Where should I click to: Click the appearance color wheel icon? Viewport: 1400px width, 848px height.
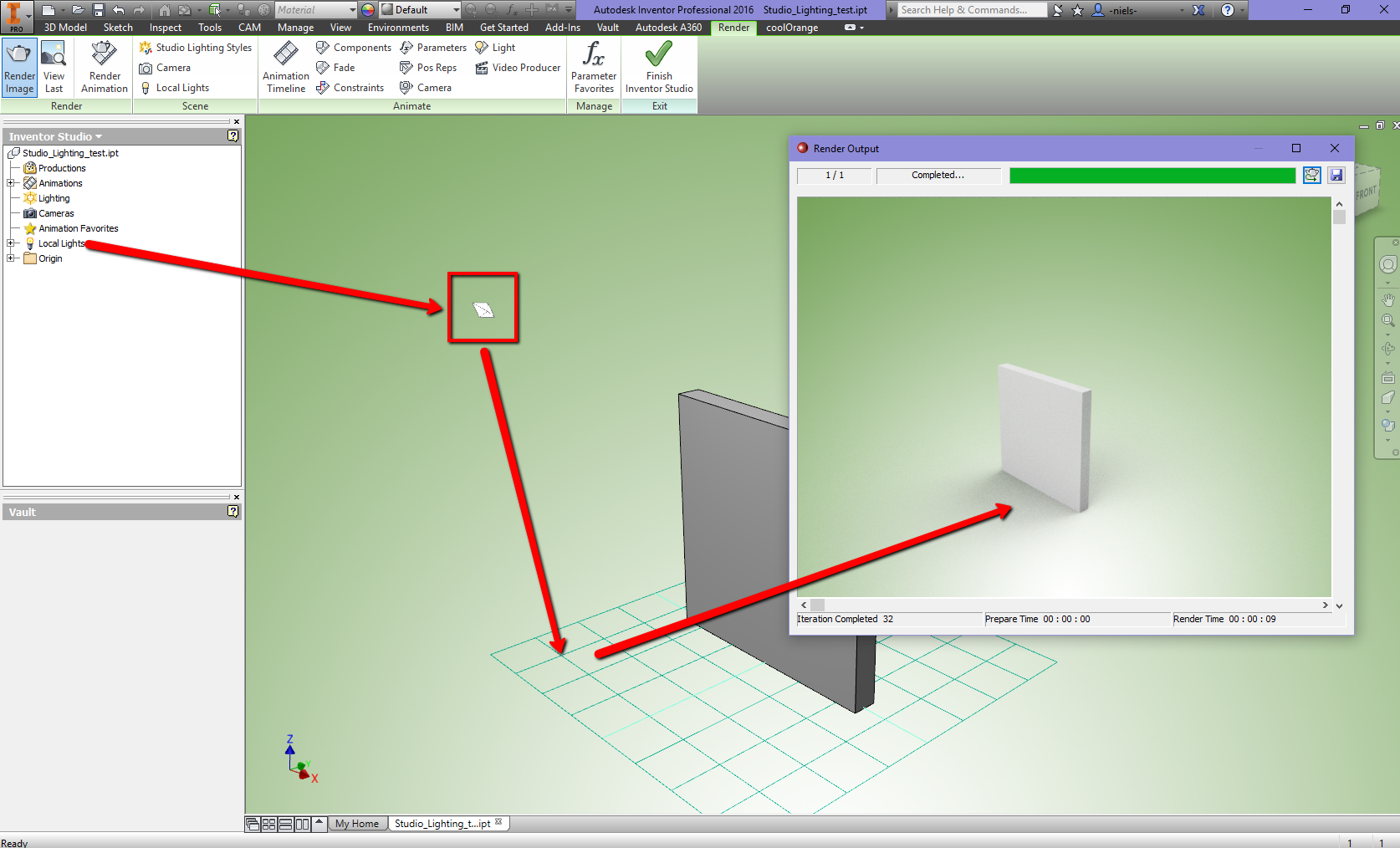coord(368,10)
